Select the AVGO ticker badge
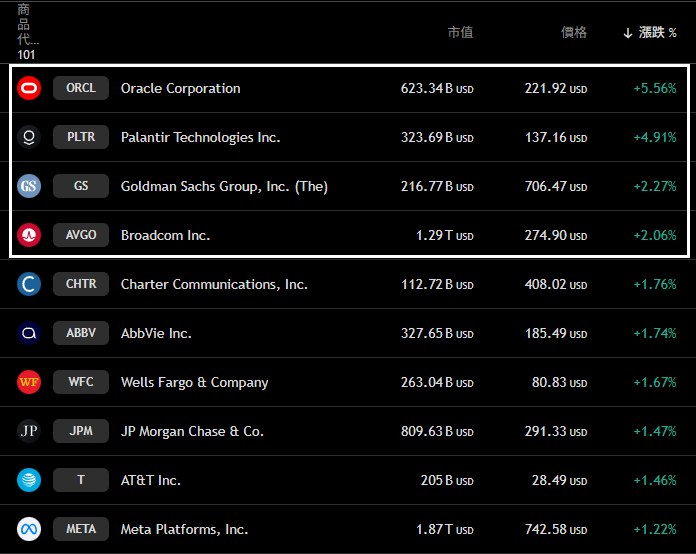The height and width of the screenshot is (554, 696). [x=81, y=235]
